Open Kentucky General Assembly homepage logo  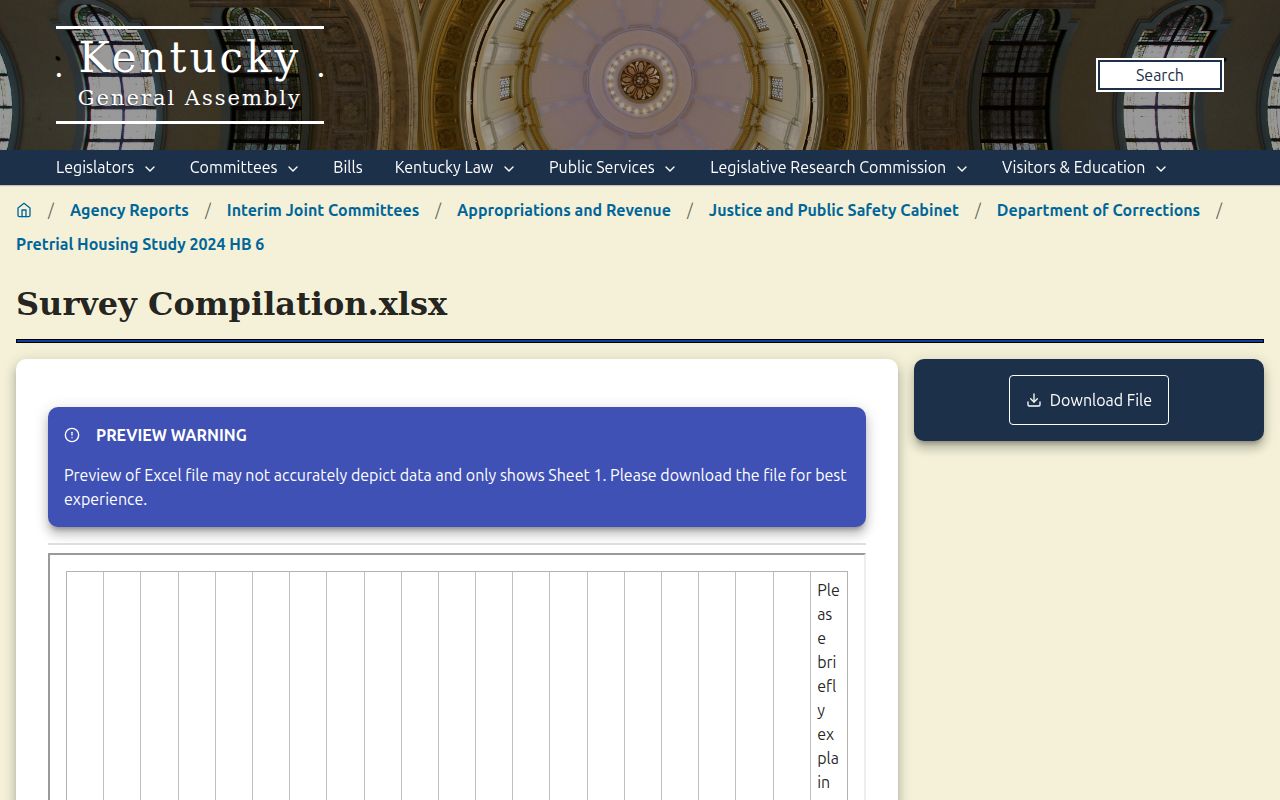click(190, 75)
